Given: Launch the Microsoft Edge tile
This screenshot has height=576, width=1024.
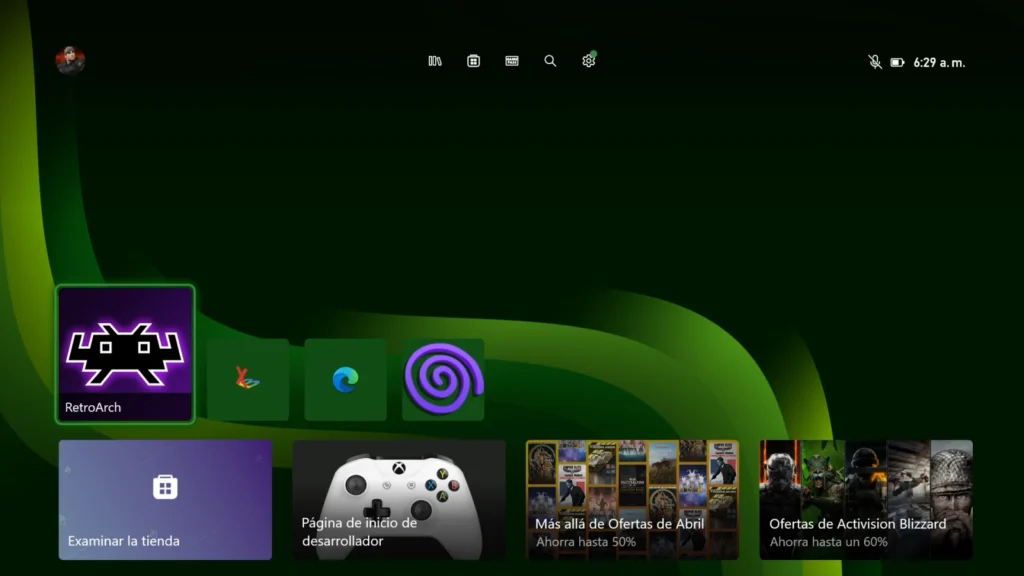Looking at the screenshot, I should tap(345, 379).
